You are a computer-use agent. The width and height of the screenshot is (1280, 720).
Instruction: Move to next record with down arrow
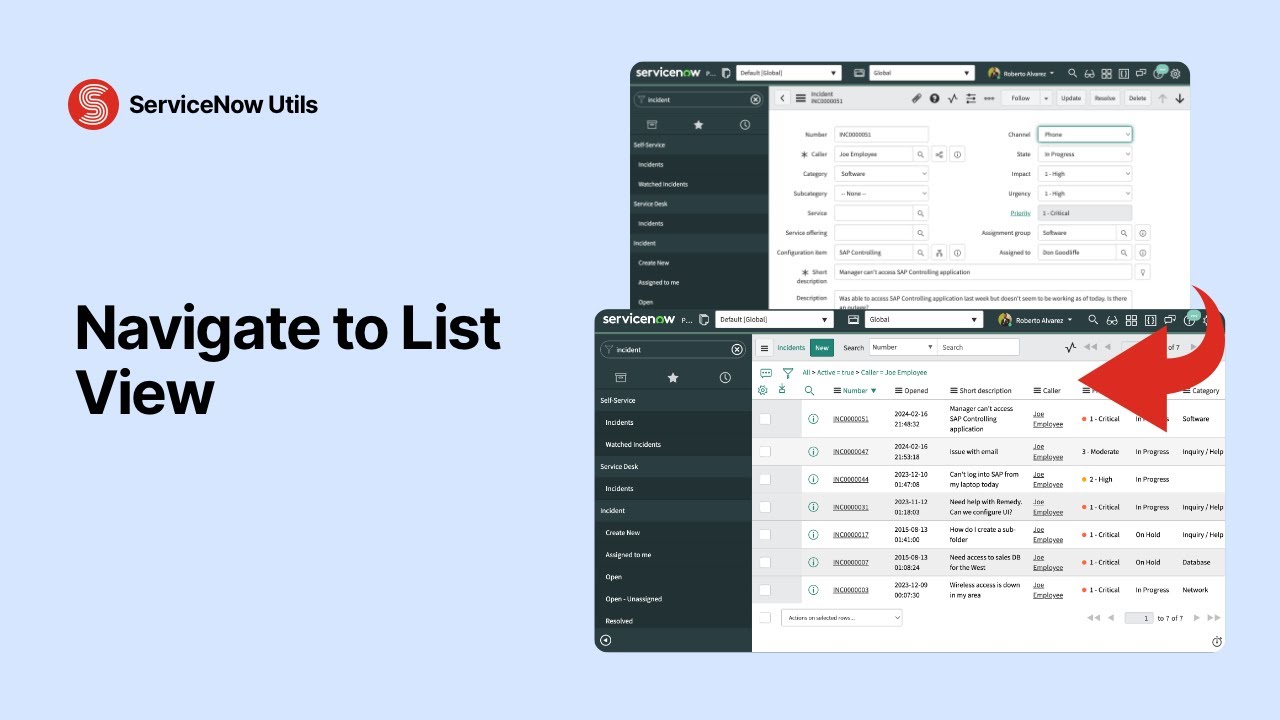click(x=1180, y=98)
